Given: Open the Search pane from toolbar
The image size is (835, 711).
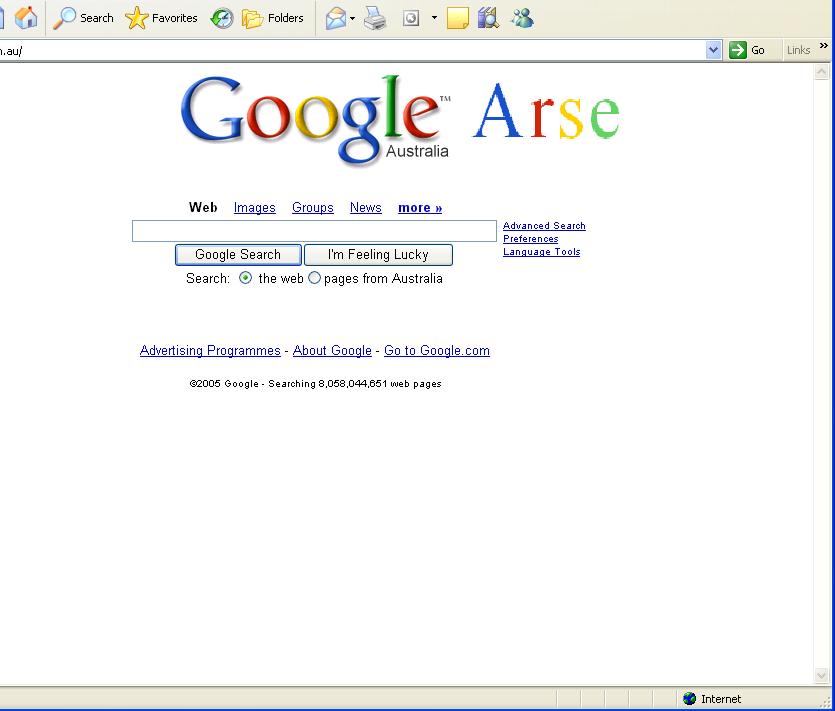Looking at the screenshot, I should (84, 18).
